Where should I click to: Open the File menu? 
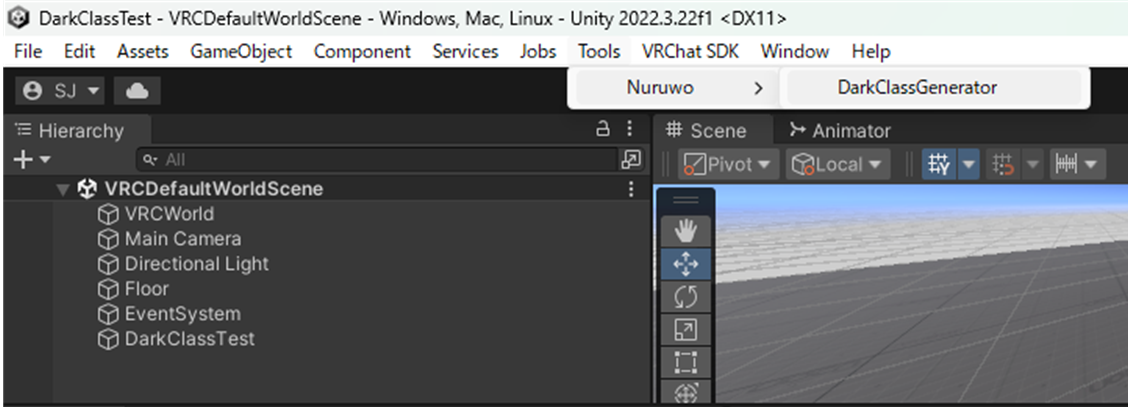click(28, 52)
